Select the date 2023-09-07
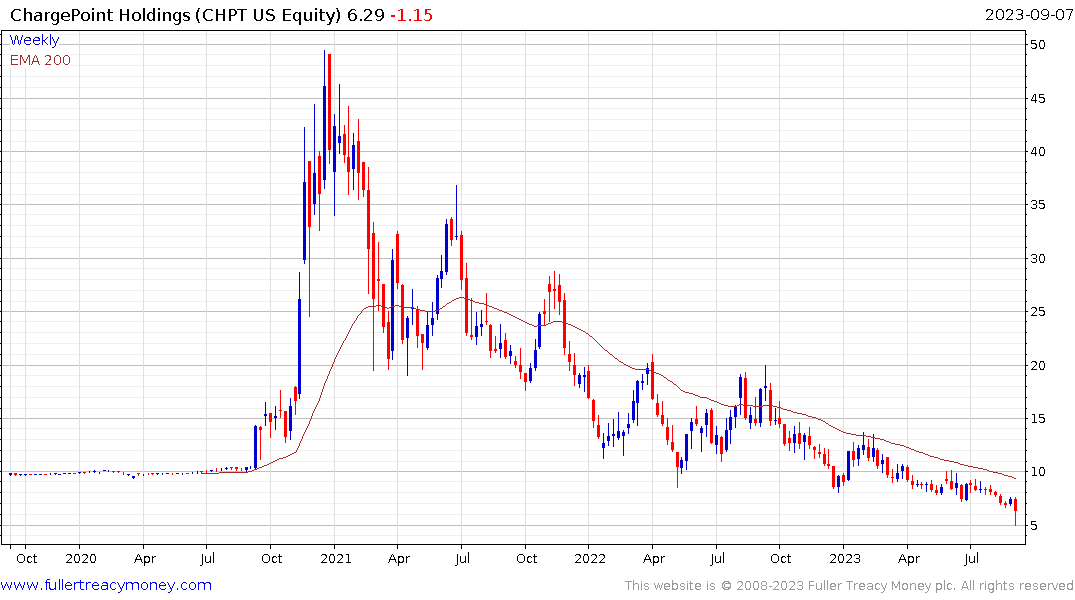The height and width of the screenshot is (600, 1075). (x=1029, y=15)
